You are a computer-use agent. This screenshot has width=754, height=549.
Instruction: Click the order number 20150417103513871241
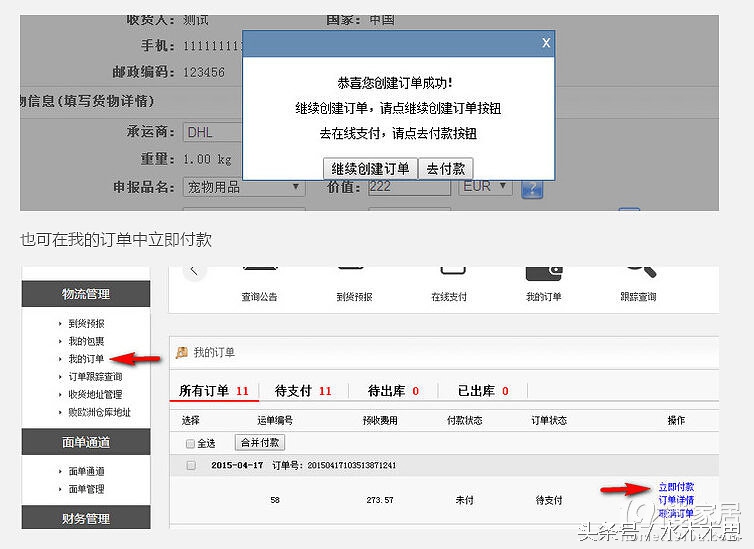click(352, 465)
